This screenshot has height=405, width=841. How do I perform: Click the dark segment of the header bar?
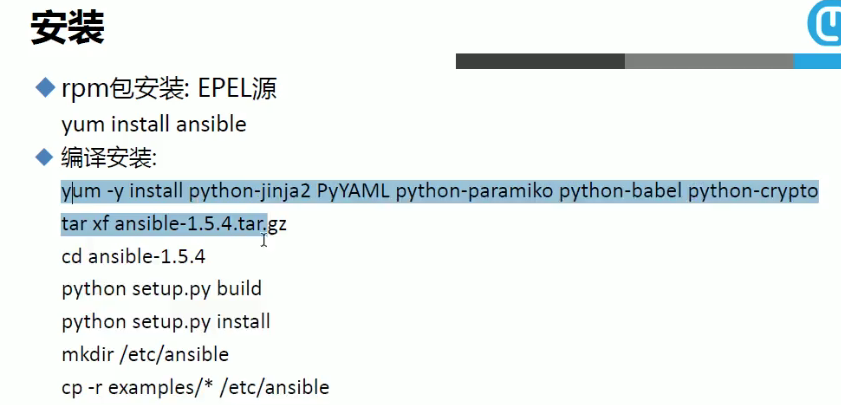point(540,61)
